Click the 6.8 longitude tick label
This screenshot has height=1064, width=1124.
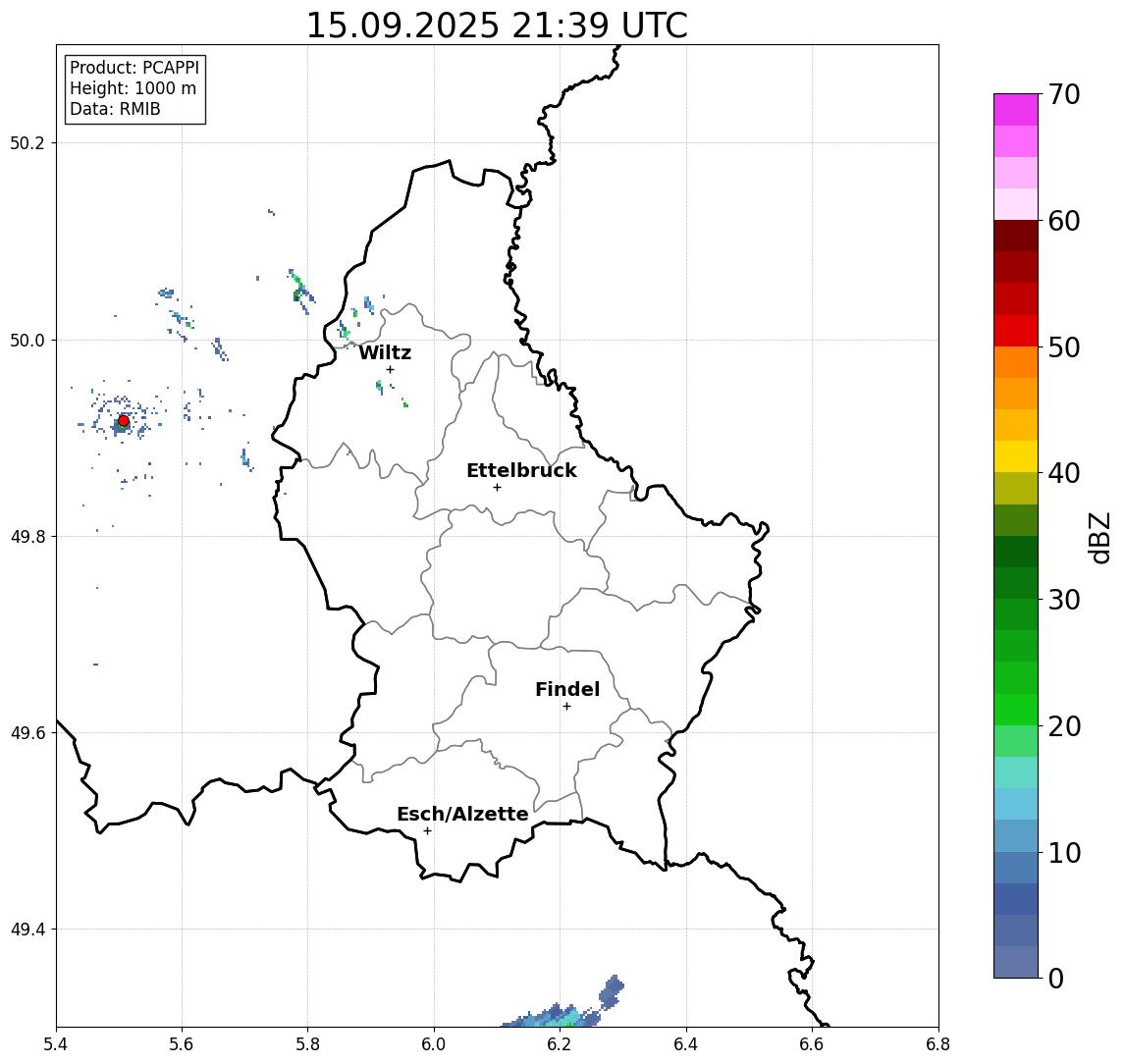tap(938, 1044)
